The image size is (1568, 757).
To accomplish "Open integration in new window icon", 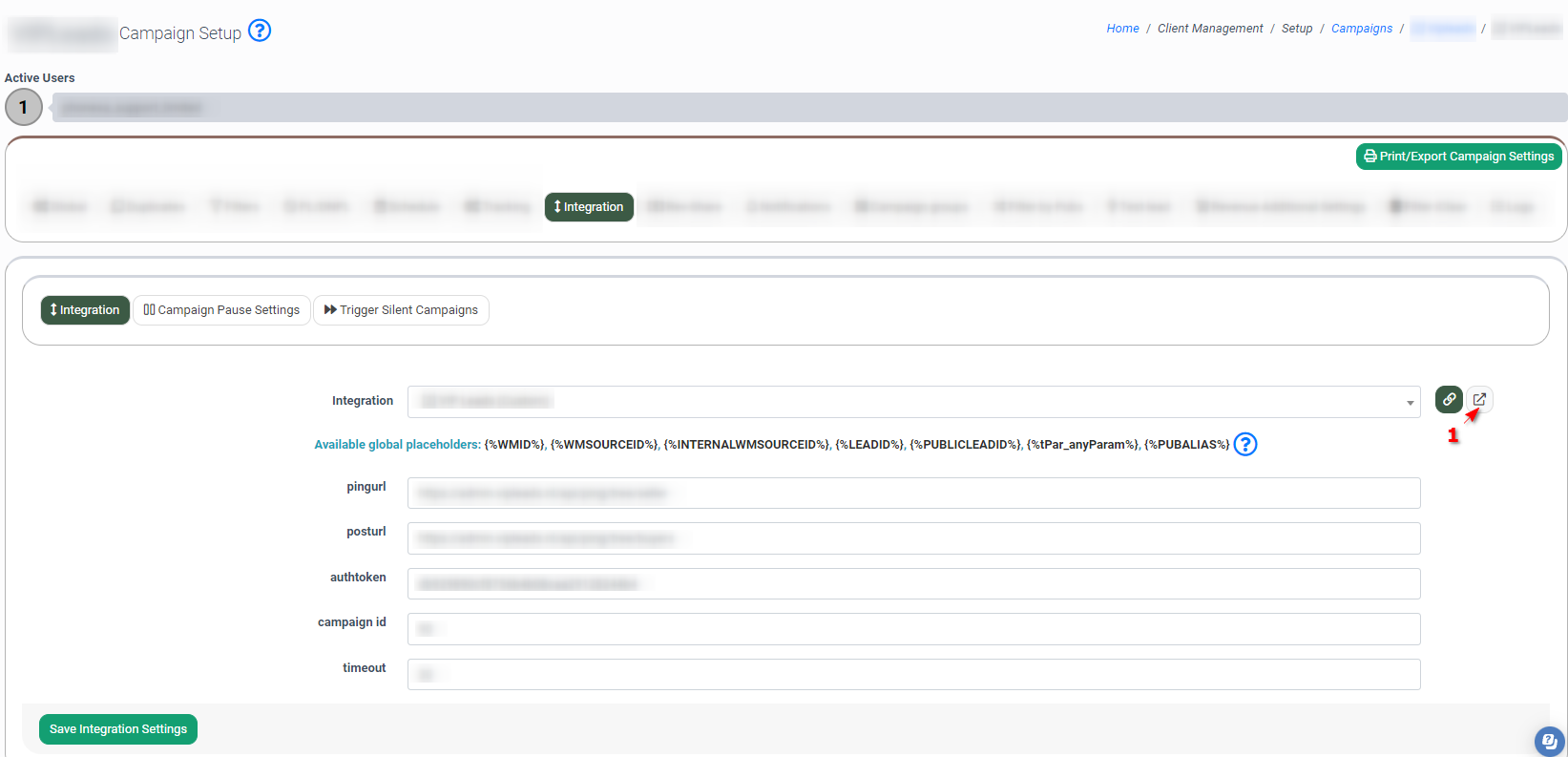I will [1479, 399].
